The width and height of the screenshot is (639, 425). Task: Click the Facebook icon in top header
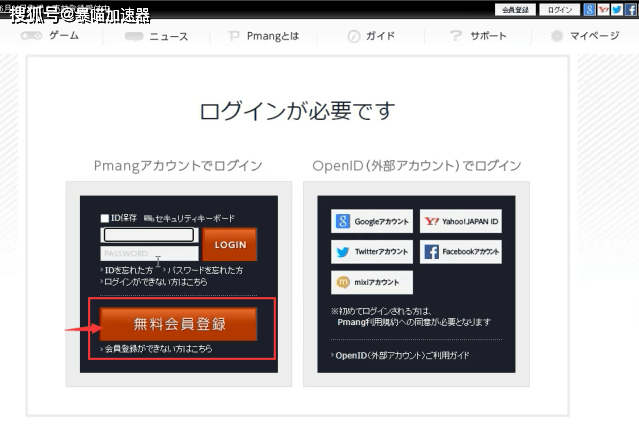630,9
